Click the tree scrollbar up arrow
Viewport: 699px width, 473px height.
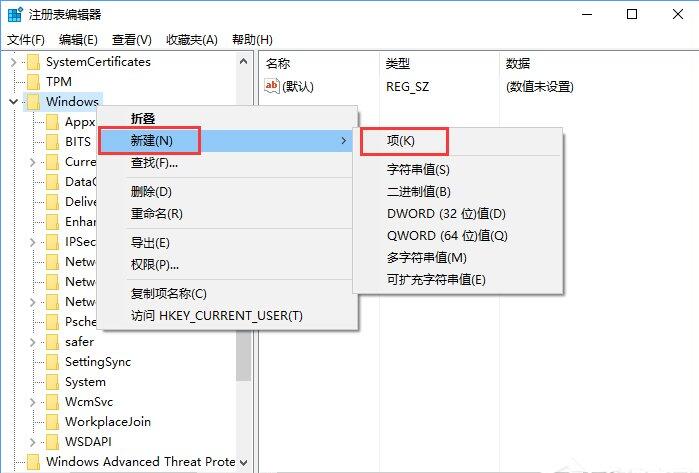coord(243,62)
